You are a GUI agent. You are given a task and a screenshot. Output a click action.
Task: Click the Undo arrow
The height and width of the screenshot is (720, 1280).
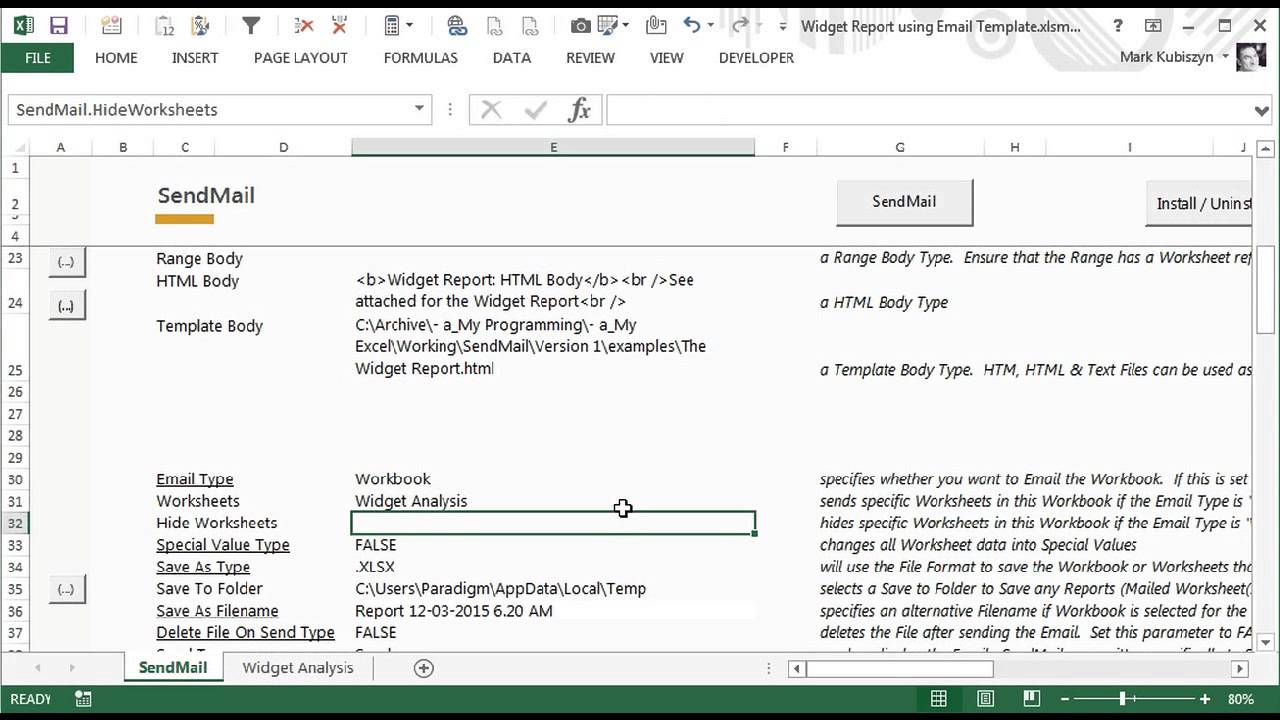(x=692, y=26)
